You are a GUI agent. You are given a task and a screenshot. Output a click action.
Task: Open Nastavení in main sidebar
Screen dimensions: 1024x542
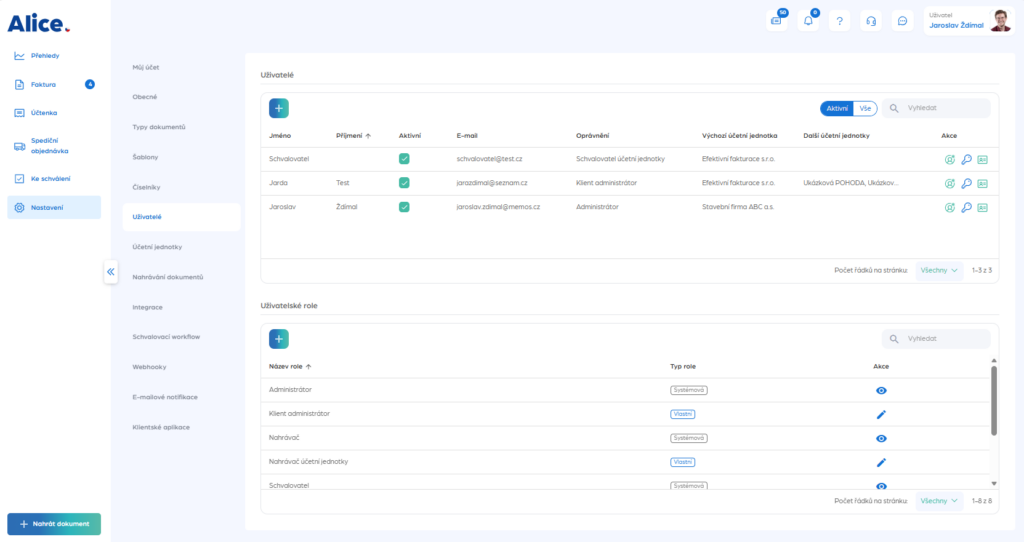point(54,208)
